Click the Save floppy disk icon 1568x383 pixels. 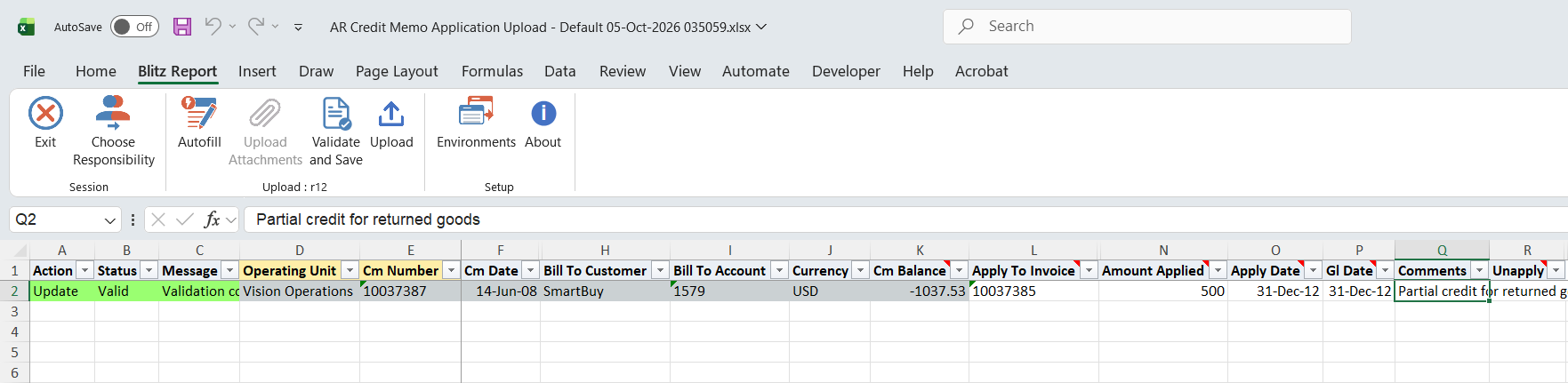coord(182,27)
